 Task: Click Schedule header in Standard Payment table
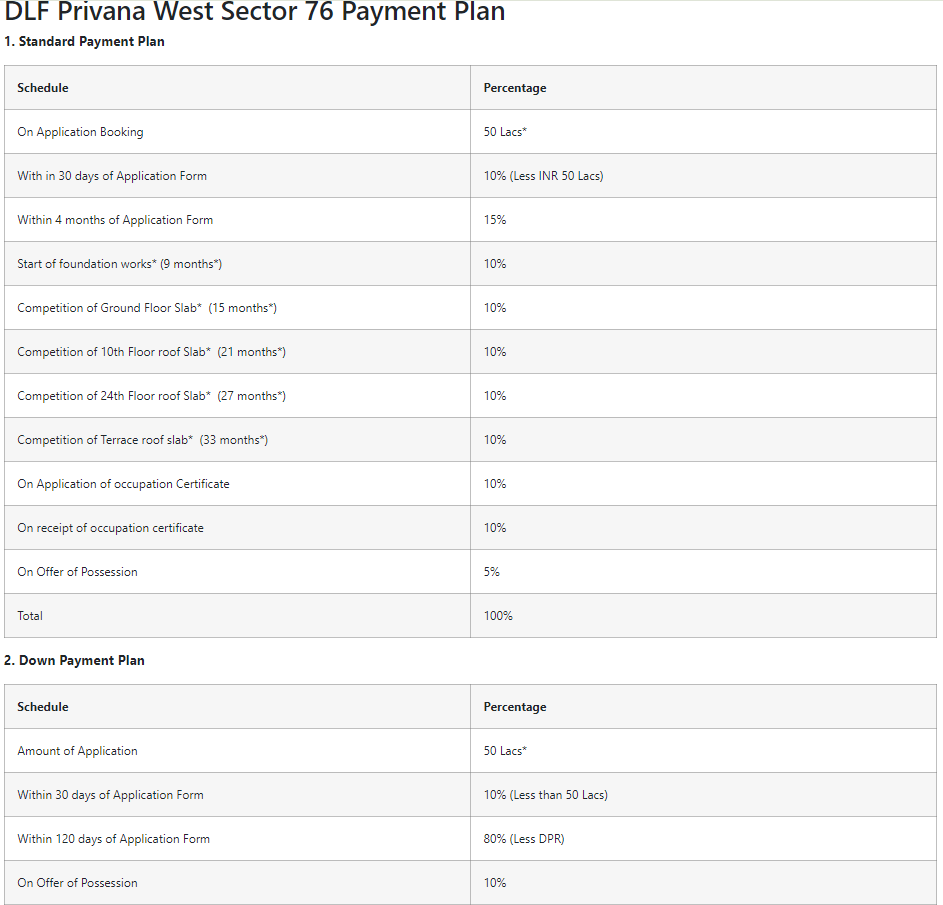(43, 88)
